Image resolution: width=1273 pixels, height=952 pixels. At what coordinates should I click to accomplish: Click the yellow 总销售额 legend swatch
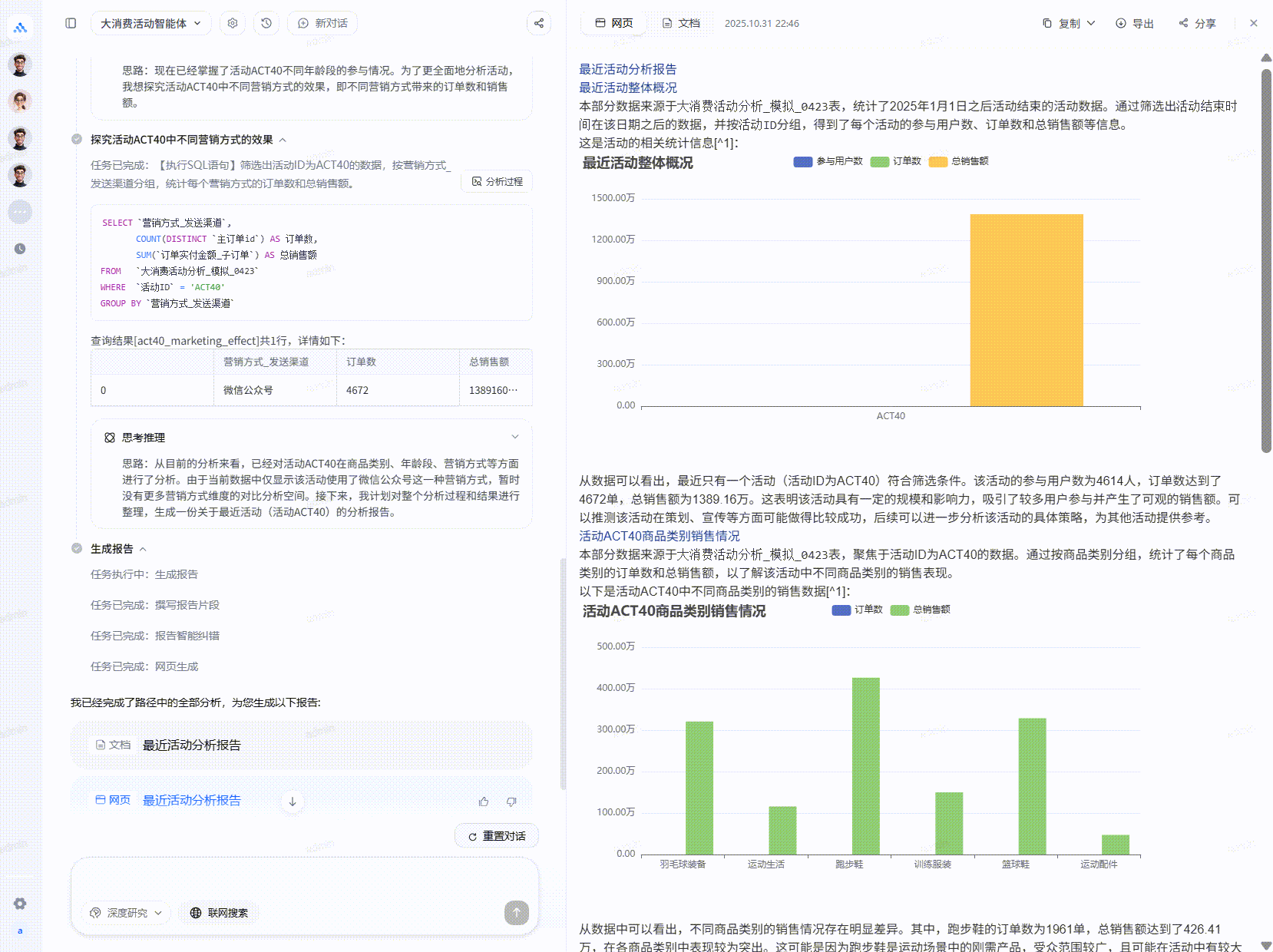click(937, 161)
